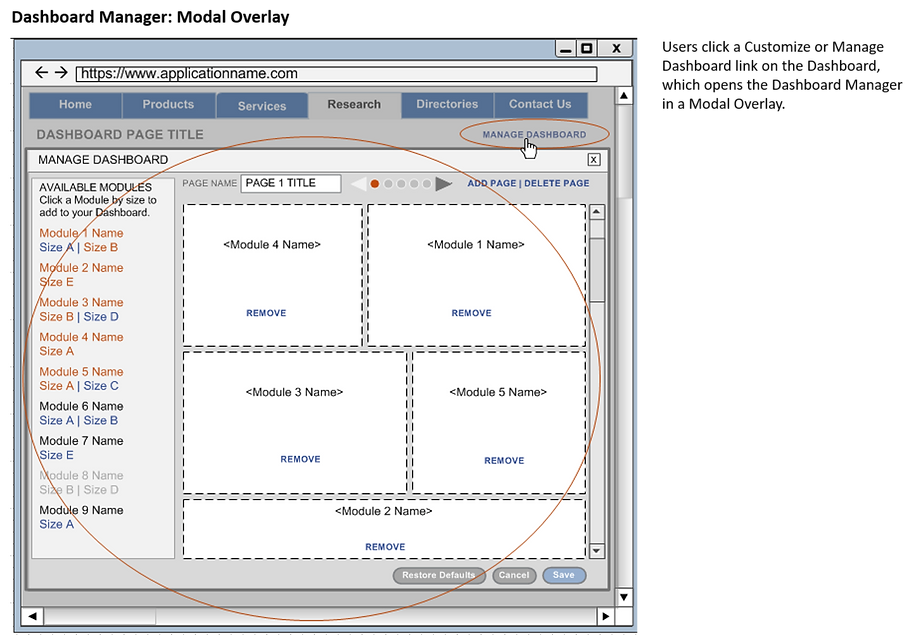Maximize the browser window
Screen dimensions: 916x635
tap(587, 48)
